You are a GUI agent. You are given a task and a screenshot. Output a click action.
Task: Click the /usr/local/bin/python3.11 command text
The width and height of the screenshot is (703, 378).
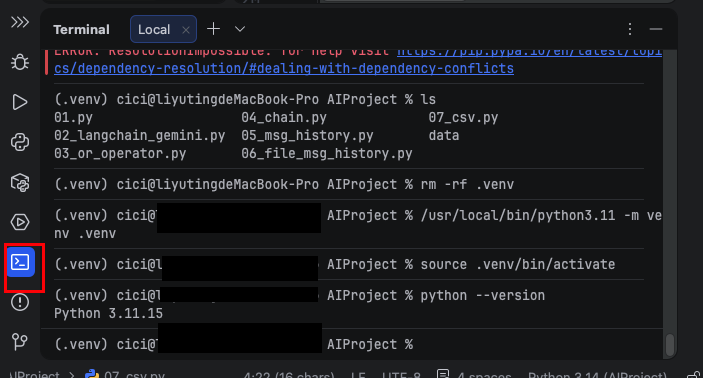point(518,216)
